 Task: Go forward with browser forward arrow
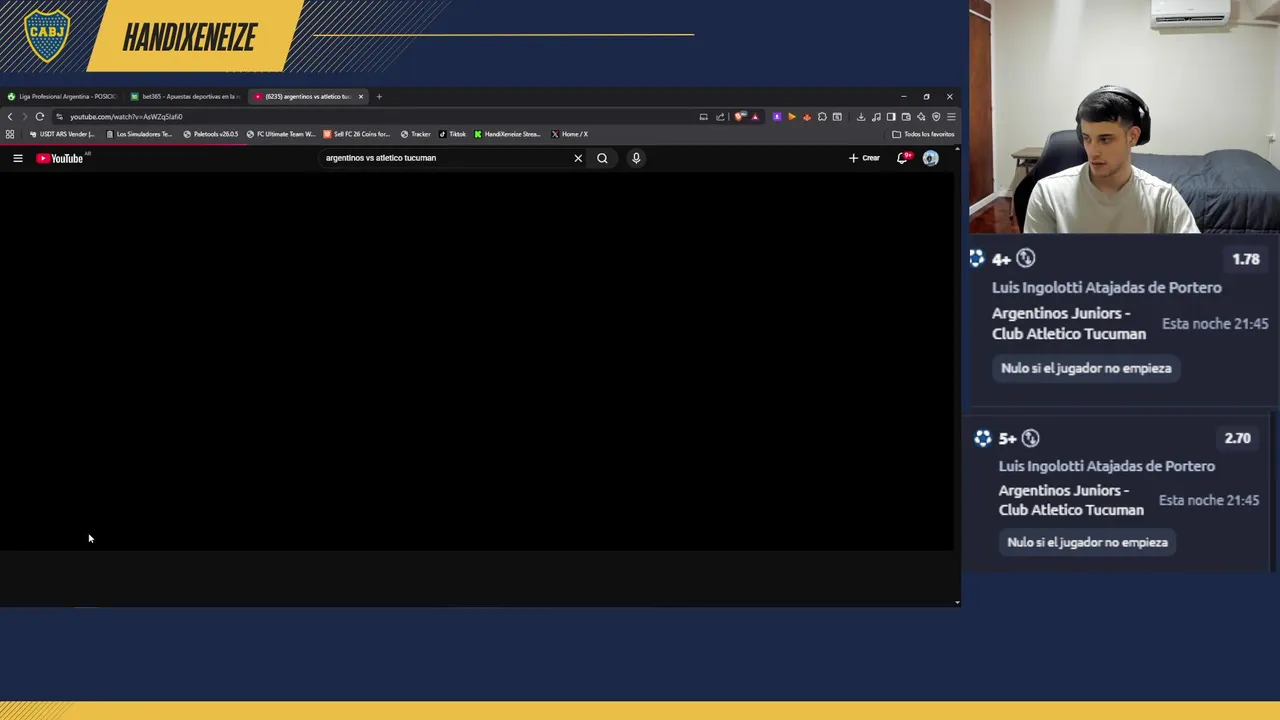point(25,117)
